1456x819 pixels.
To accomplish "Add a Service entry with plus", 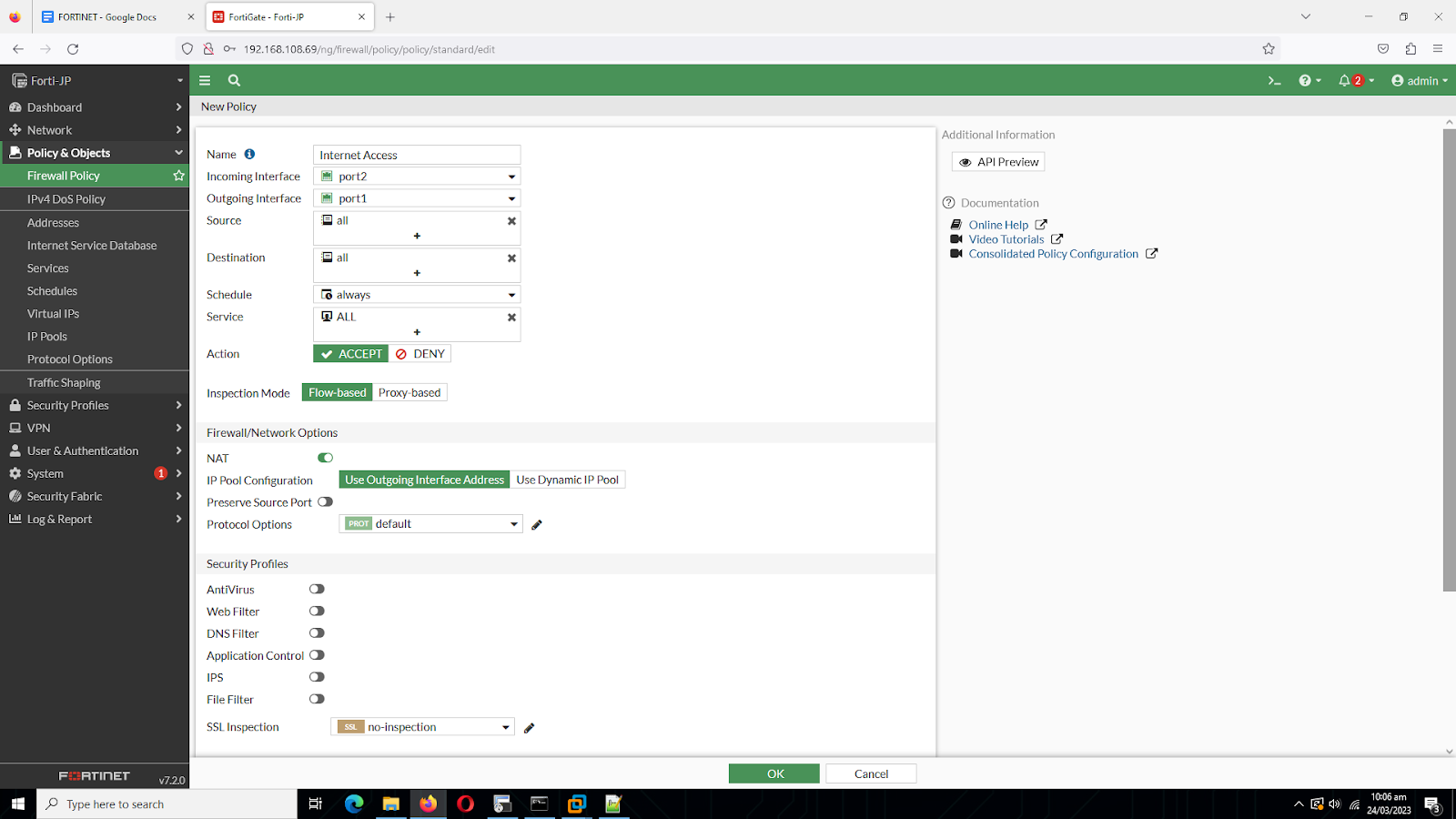I will click(417, 332).
